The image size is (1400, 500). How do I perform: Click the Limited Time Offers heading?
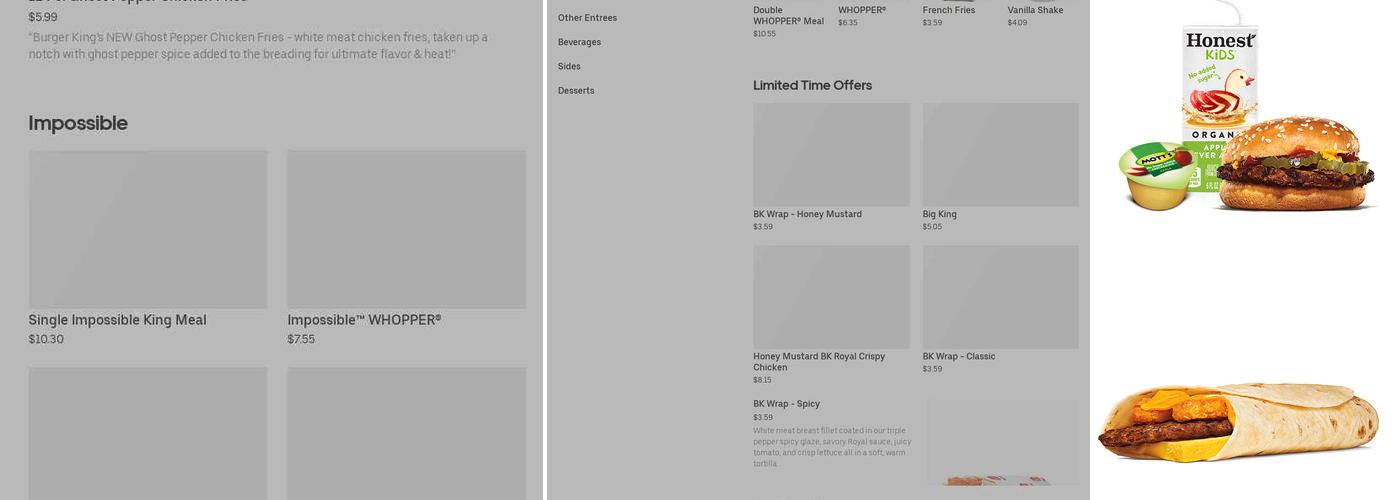coord(812,85)
